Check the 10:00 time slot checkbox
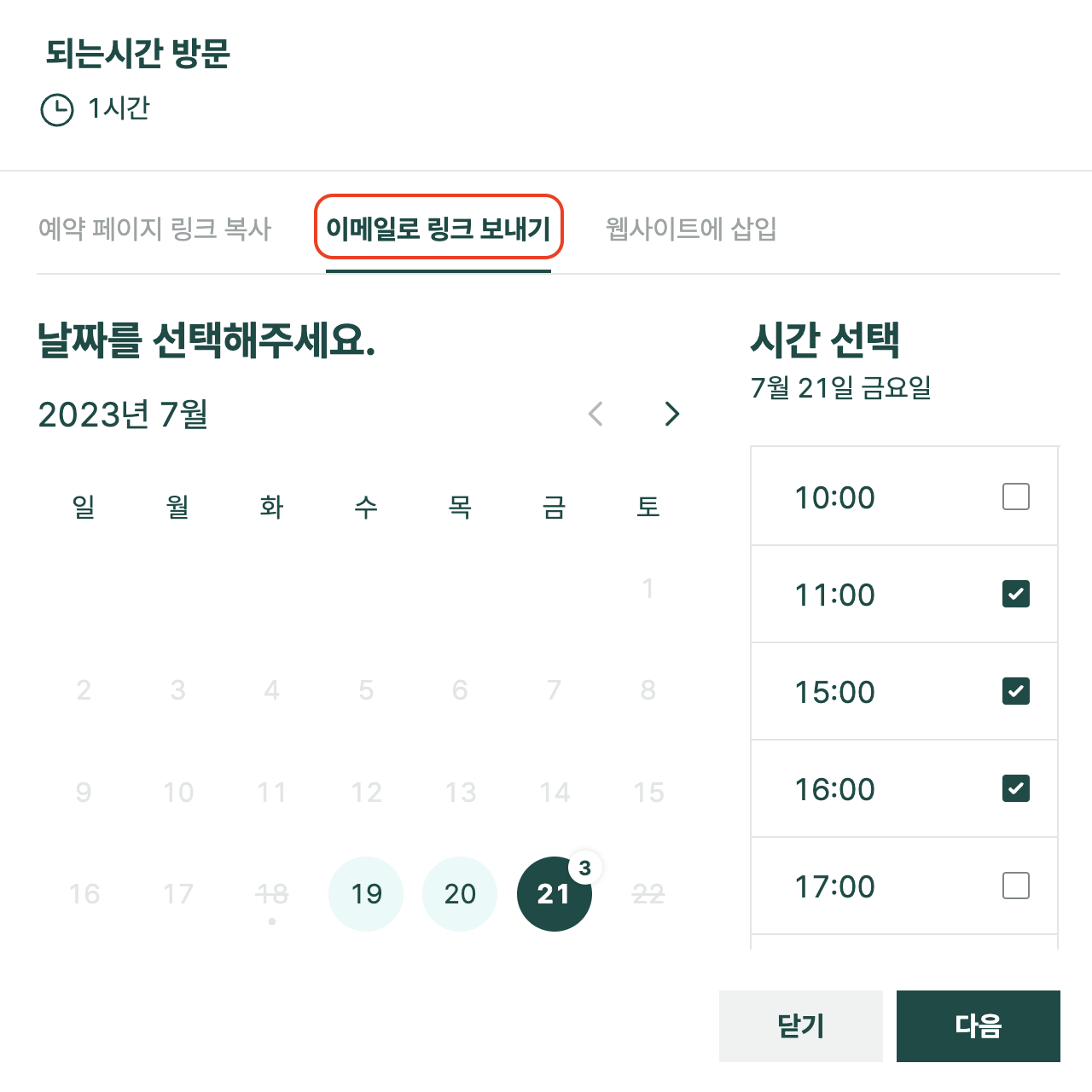The width and height of the screenshot is (1092, 1092). click(x=1015, y=497)
